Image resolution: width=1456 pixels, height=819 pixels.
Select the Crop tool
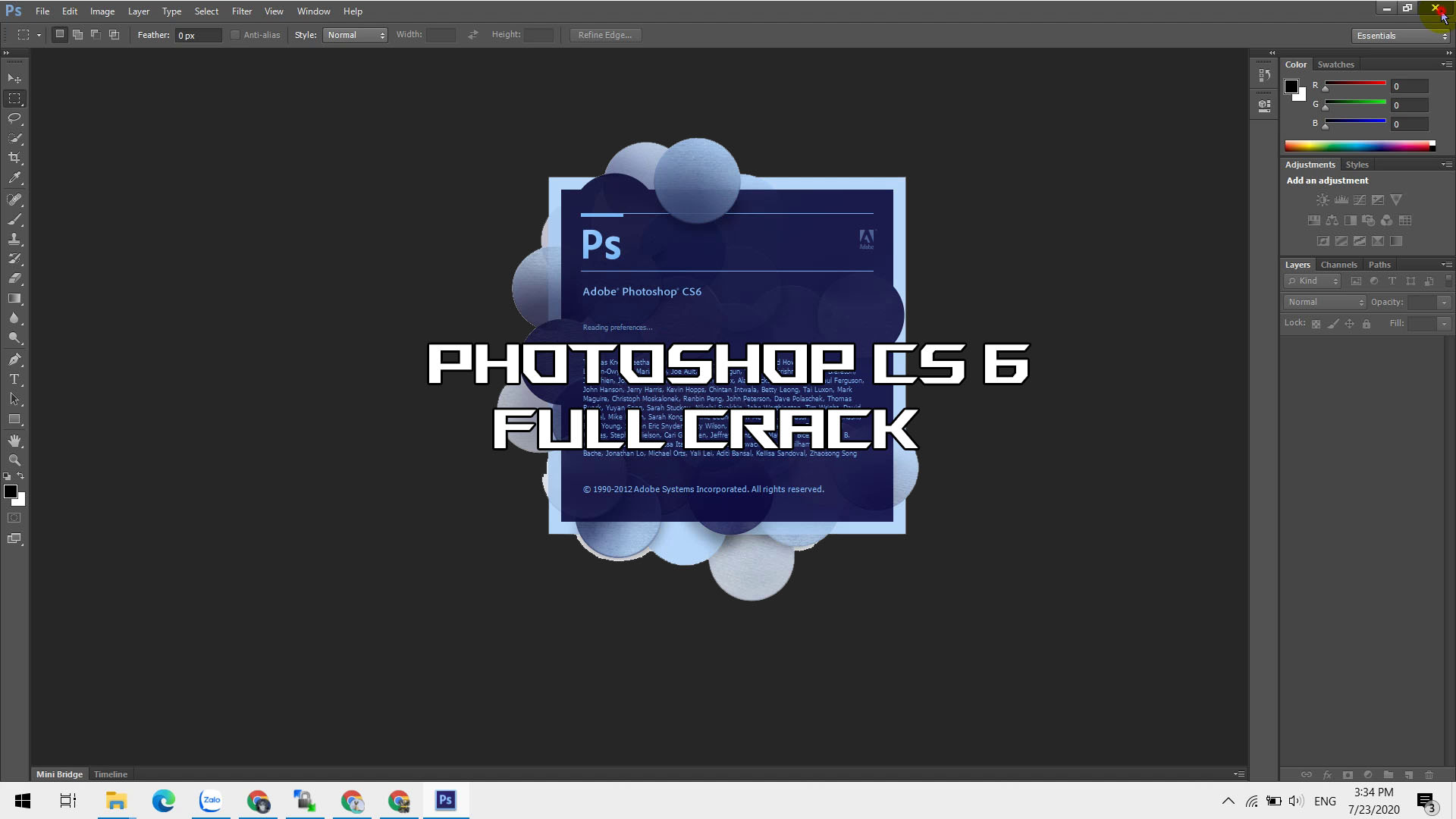pos(15,159)
